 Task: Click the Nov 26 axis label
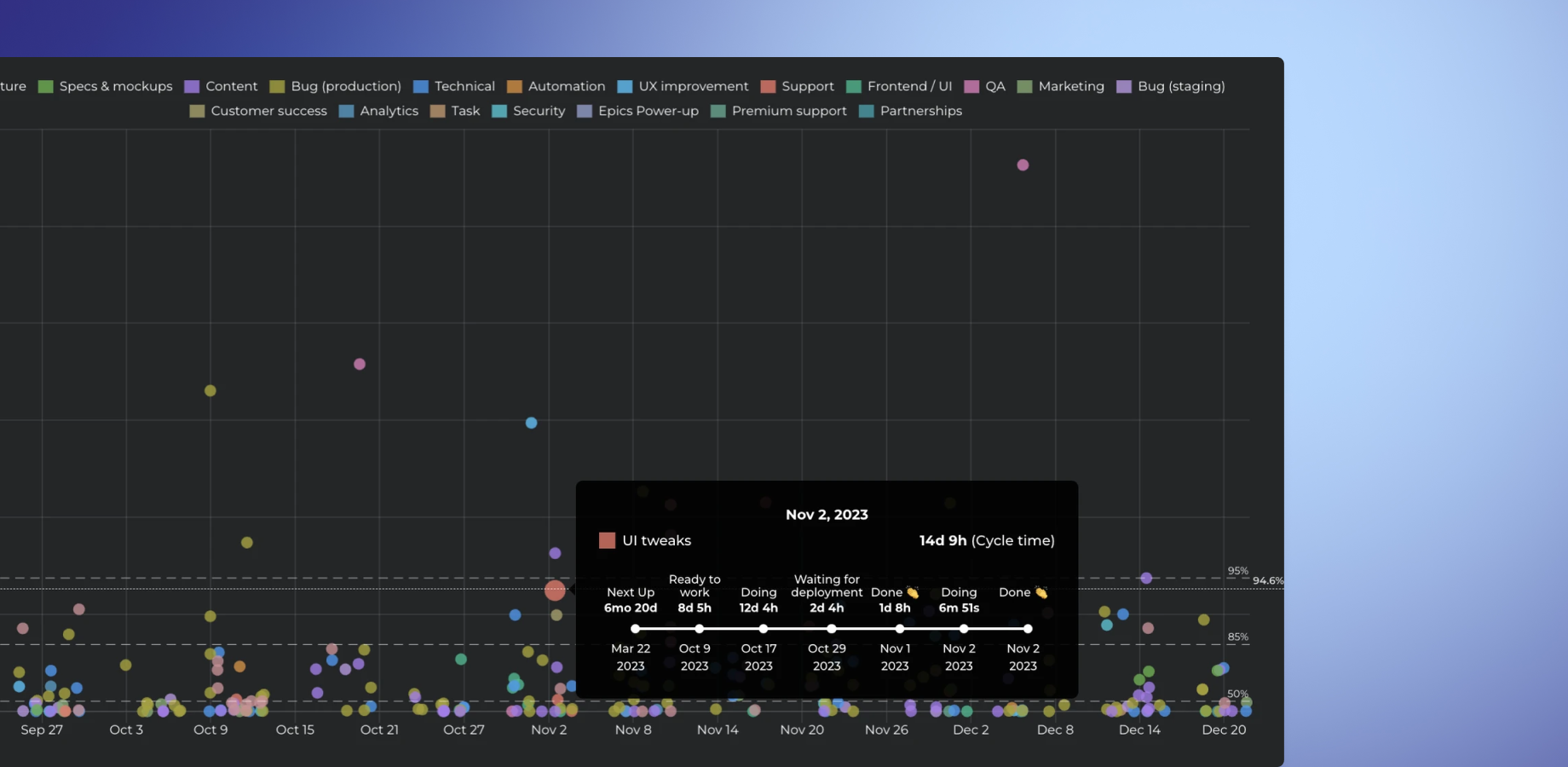tap(886, 730)
